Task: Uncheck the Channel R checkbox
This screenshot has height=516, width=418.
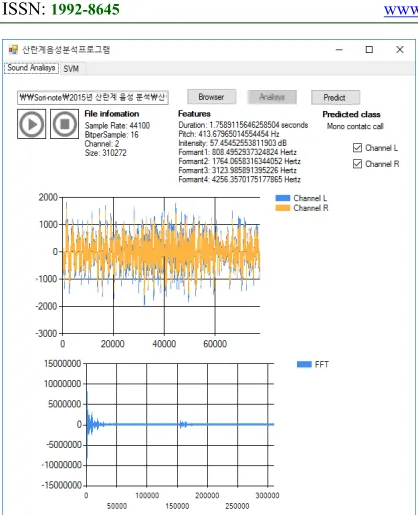Action: (357, 164)
